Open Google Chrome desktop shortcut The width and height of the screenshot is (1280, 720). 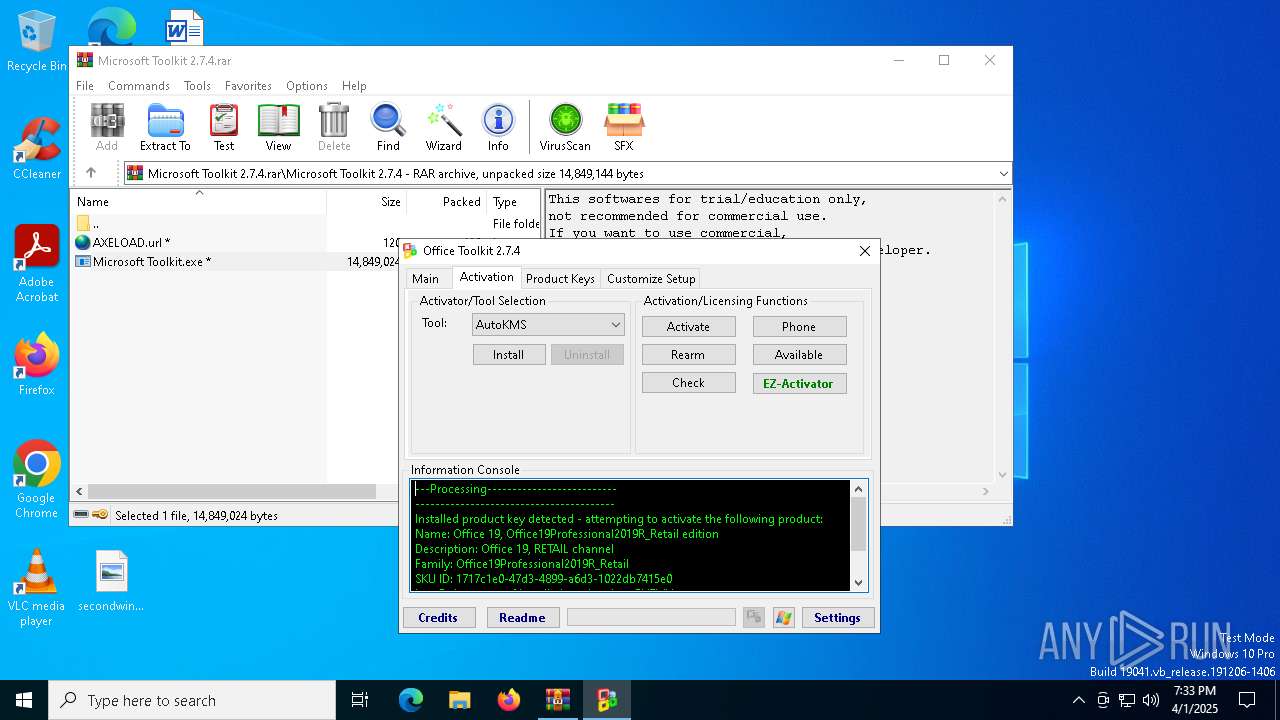[x=37, y=480]
